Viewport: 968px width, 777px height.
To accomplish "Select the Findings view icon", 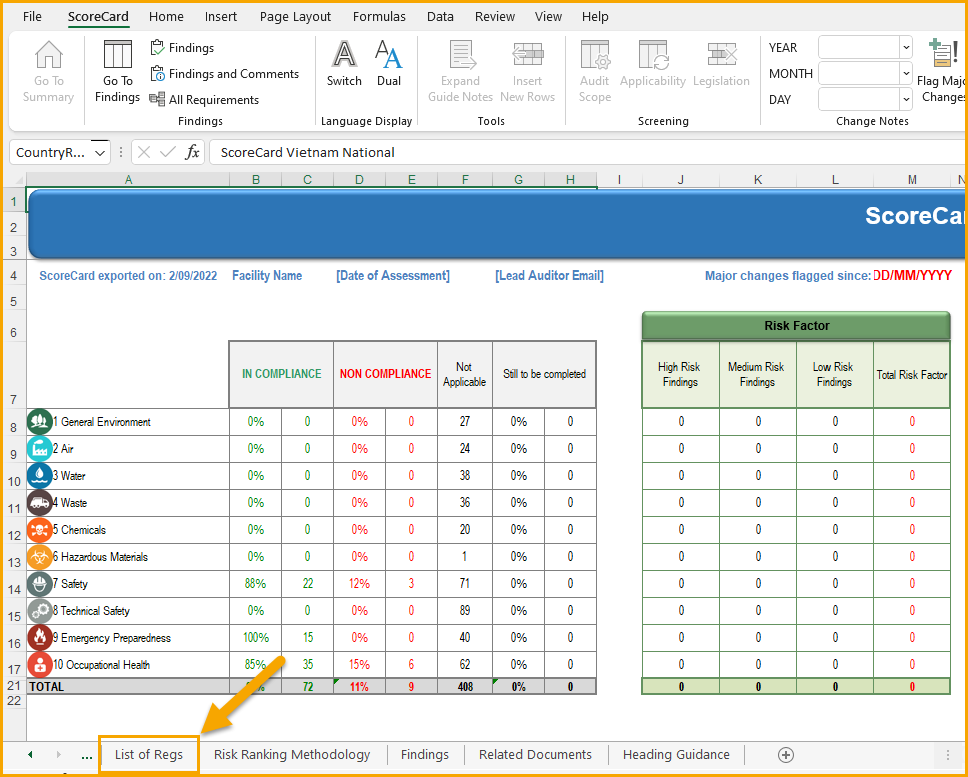I will (157, 48).
